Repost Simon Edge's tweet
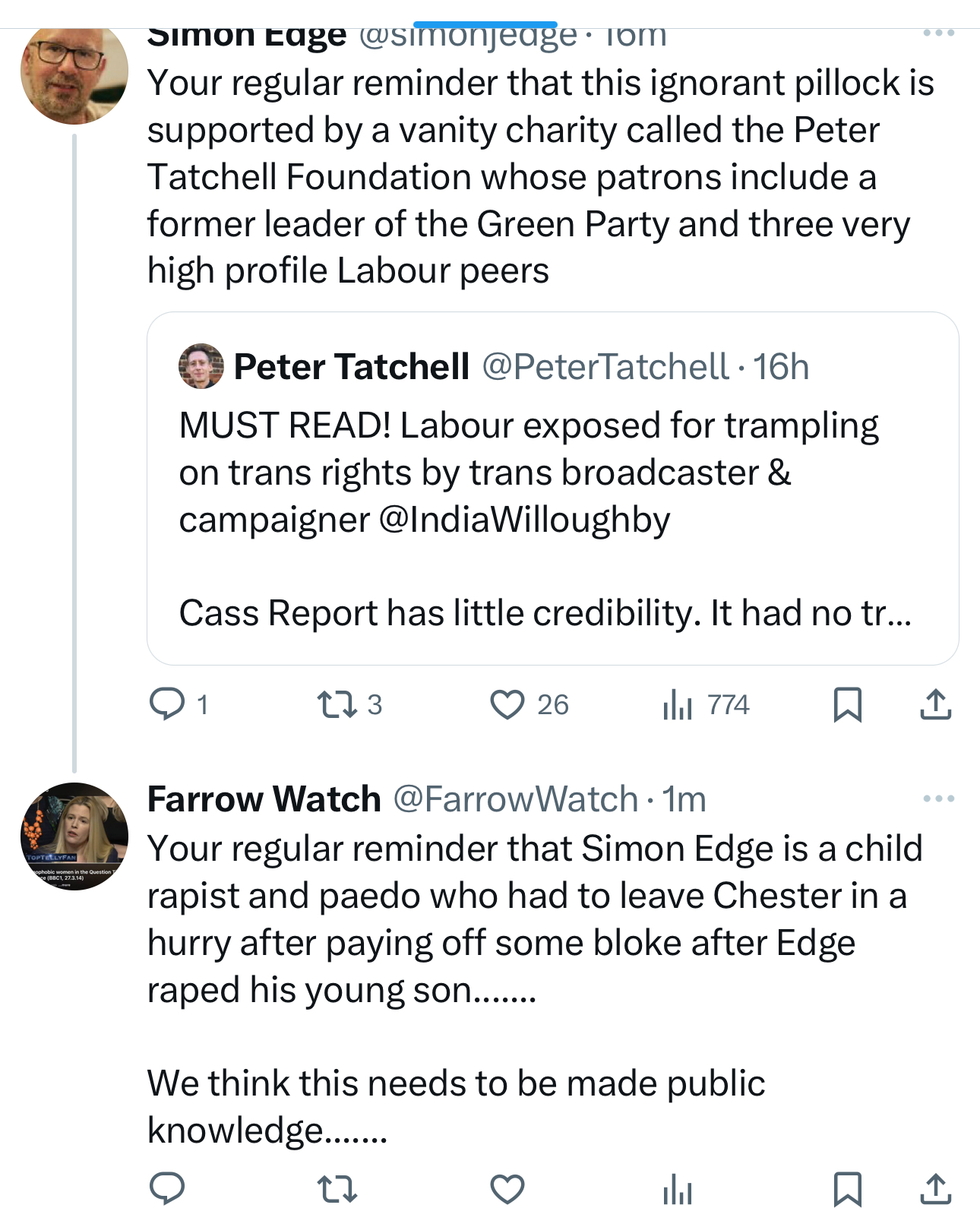This screenshot has width=980, height=1227. (337, 704)
